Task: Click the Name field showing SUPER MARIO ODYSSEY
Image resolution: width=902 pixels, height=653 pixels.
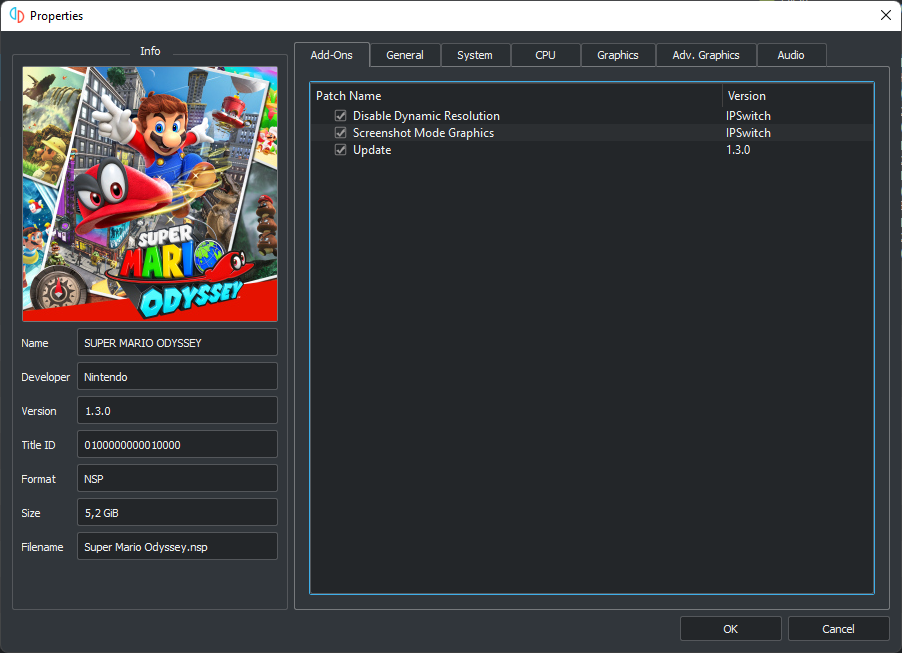Action: pos(177,343)
